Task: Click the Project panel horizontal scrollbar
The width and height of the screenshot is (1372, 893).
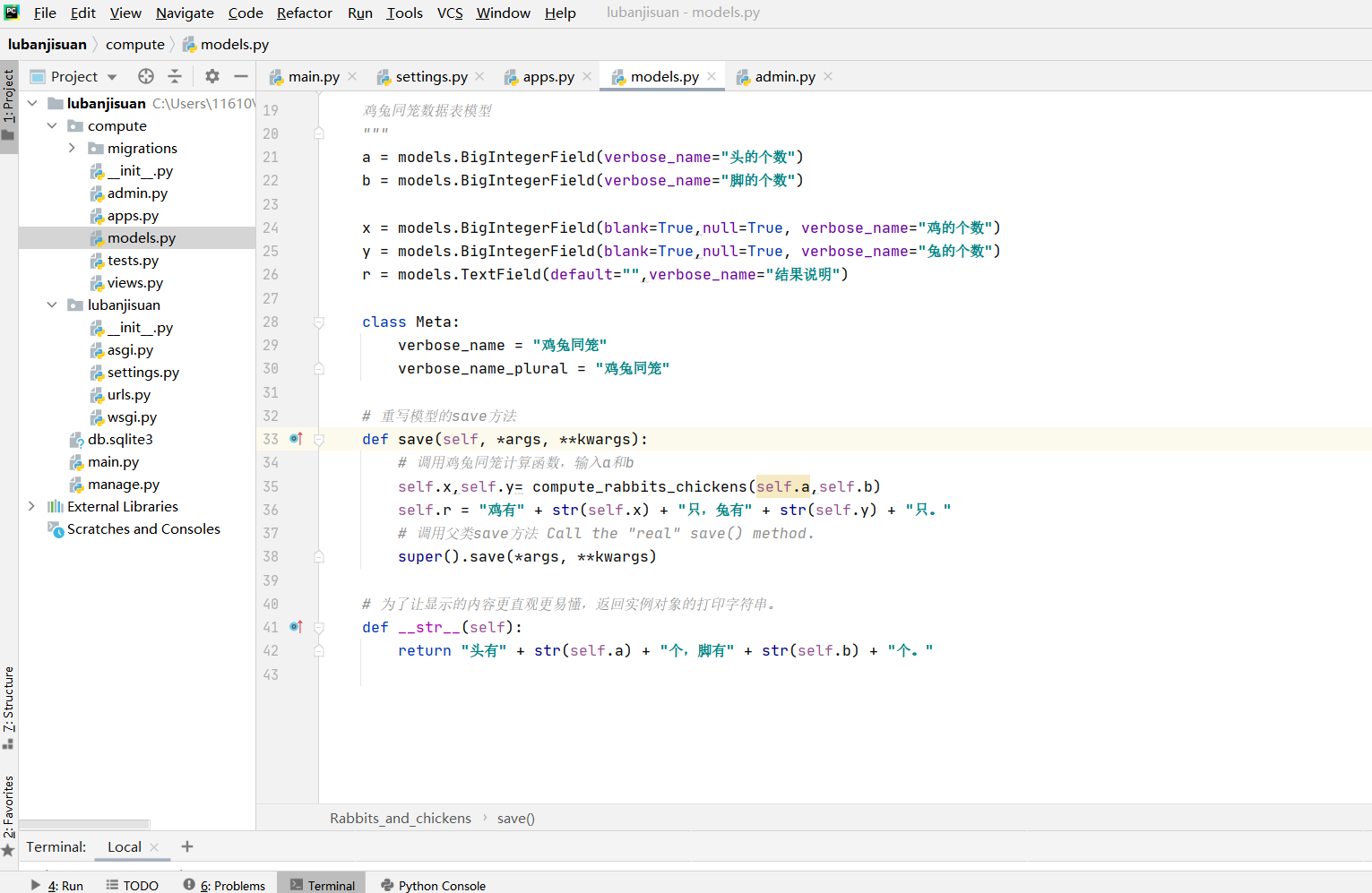Action: click(84, 824)
